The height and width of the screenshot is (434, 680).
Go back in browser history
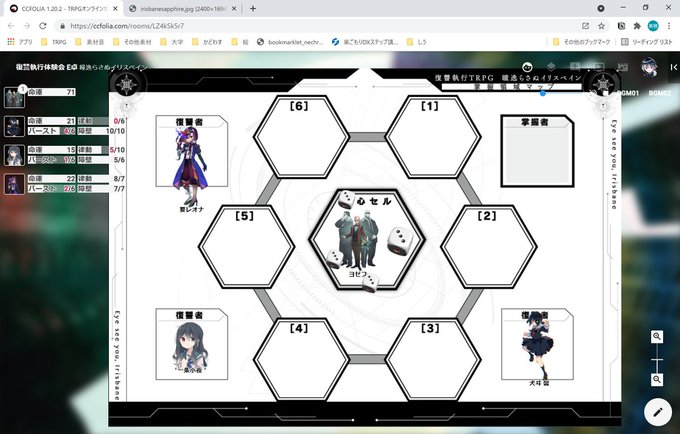click(11, 26)
